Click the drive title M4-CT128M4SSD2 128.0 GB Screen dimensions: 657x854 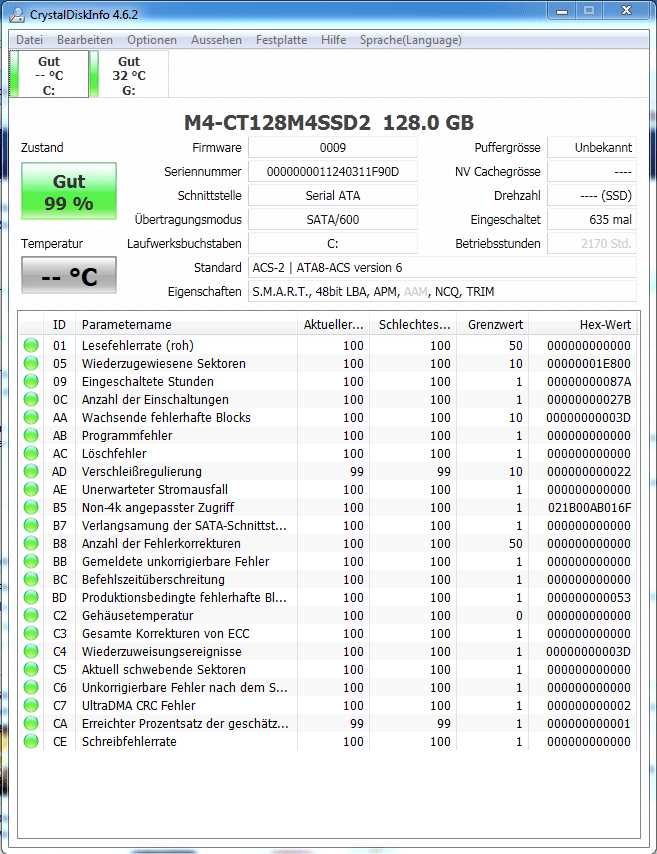coord(328,123)
